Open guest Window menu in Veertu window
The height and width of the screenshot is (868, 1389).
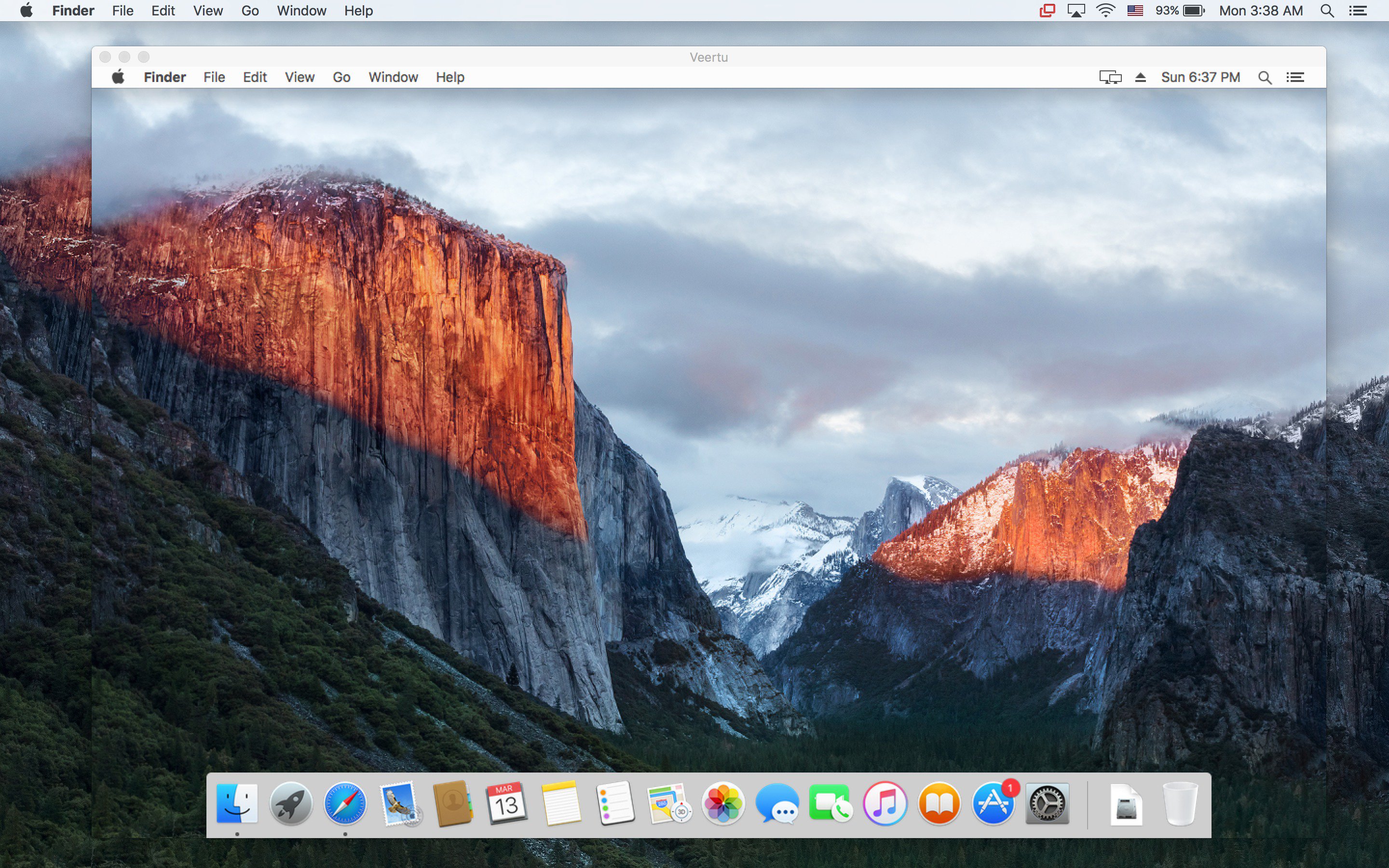[x=393, y=78]
